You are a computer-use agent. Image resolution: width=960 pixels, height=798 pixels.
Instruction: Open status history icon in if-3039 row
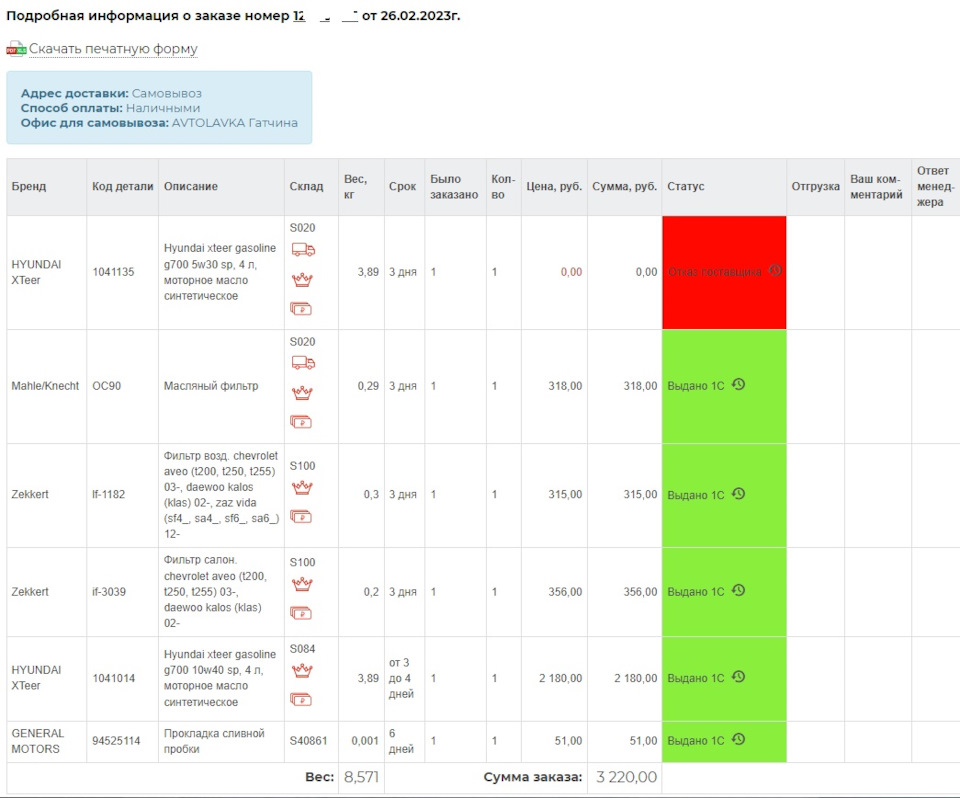point(738,590)
